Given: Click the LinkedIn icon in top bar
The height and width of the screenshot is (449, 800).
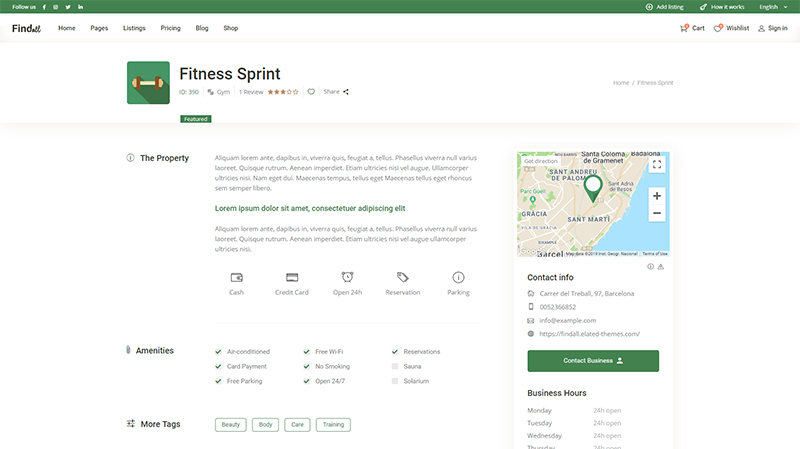Looking at the screenshot, I should [80, 7].
